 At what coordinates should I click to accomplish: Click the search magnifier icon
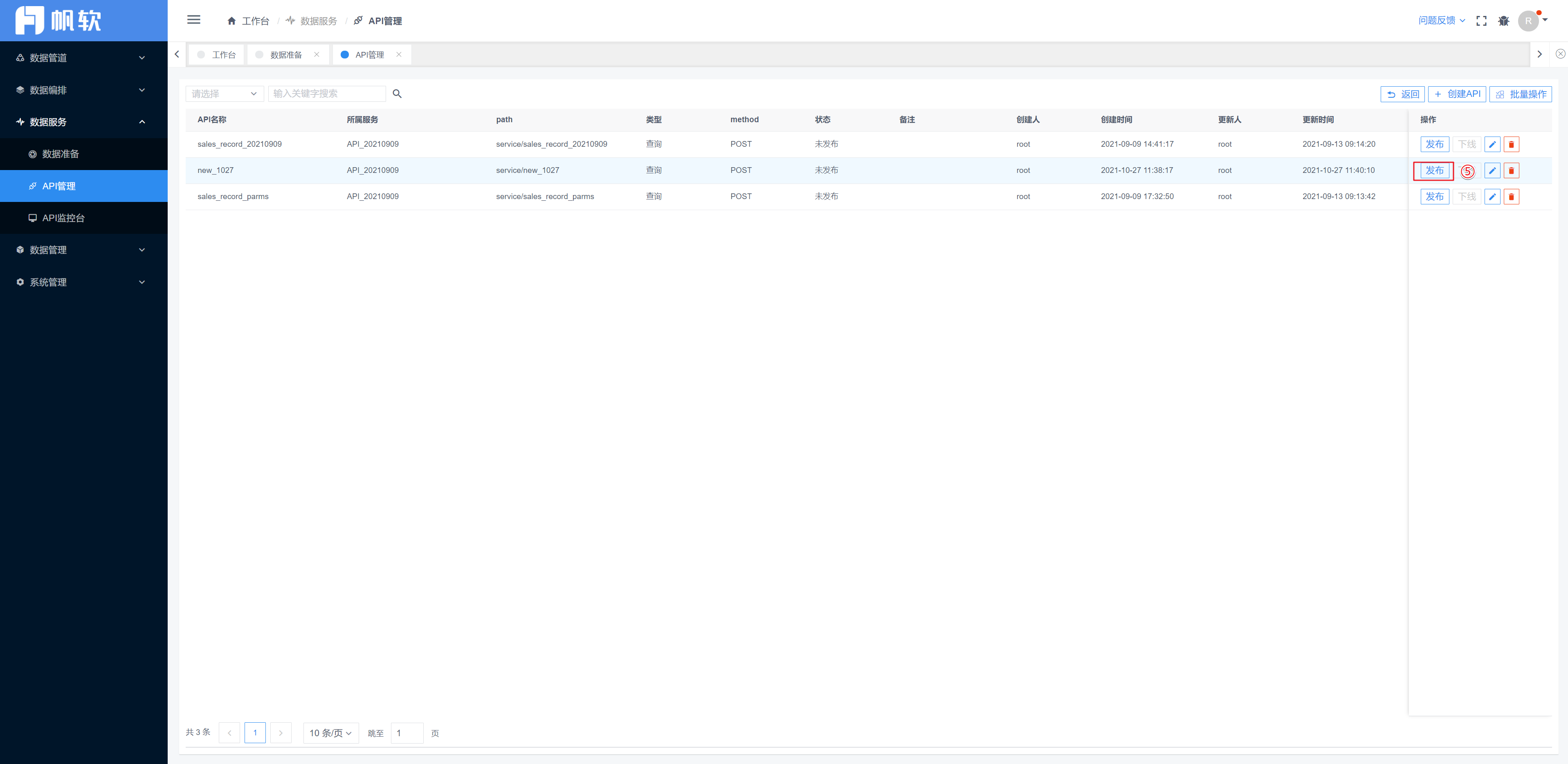click(397, 94)
